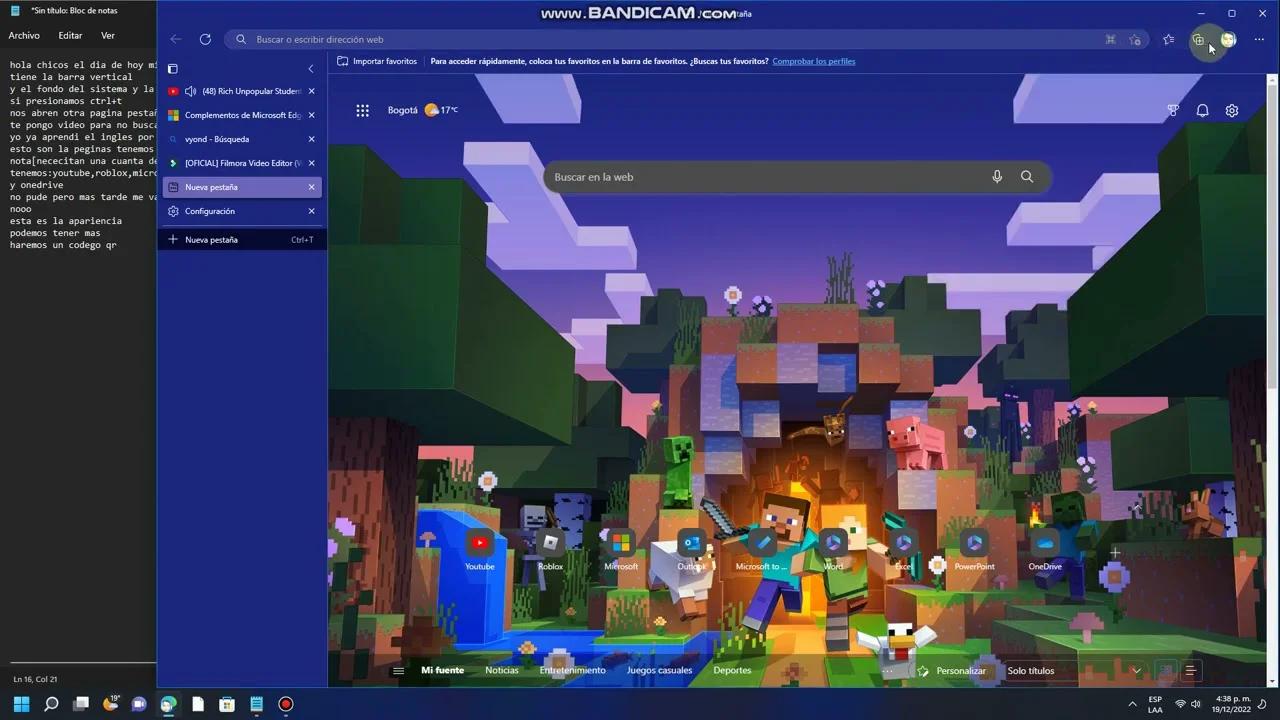Open Comprobar los perfiles link

[x=814, y=61]
